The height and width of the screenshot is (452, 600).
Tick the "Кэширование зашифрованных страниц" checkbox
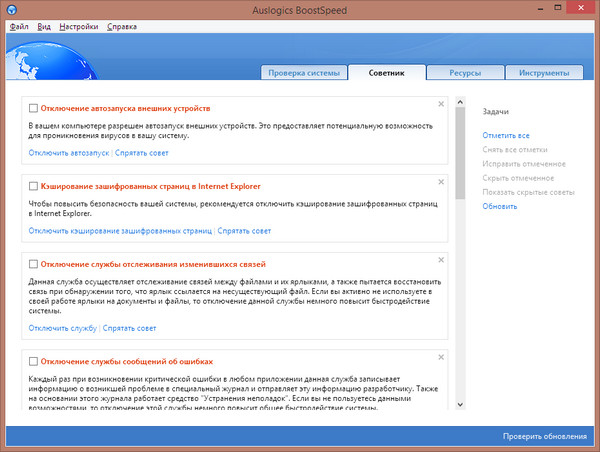(34, 186)
